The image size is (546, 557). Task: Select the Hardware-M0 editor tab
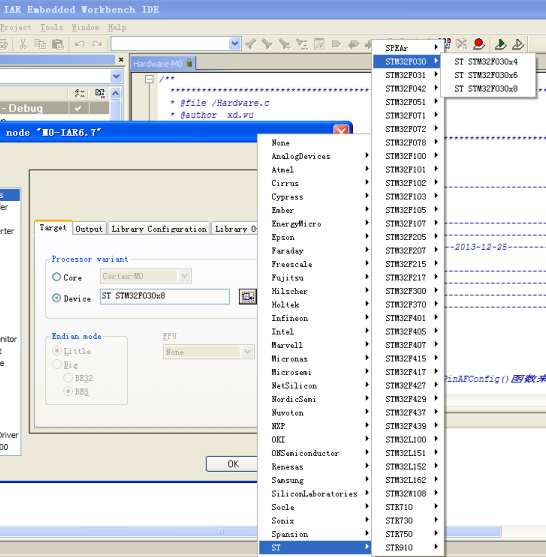pyautogui.click(x=162, y=64)
